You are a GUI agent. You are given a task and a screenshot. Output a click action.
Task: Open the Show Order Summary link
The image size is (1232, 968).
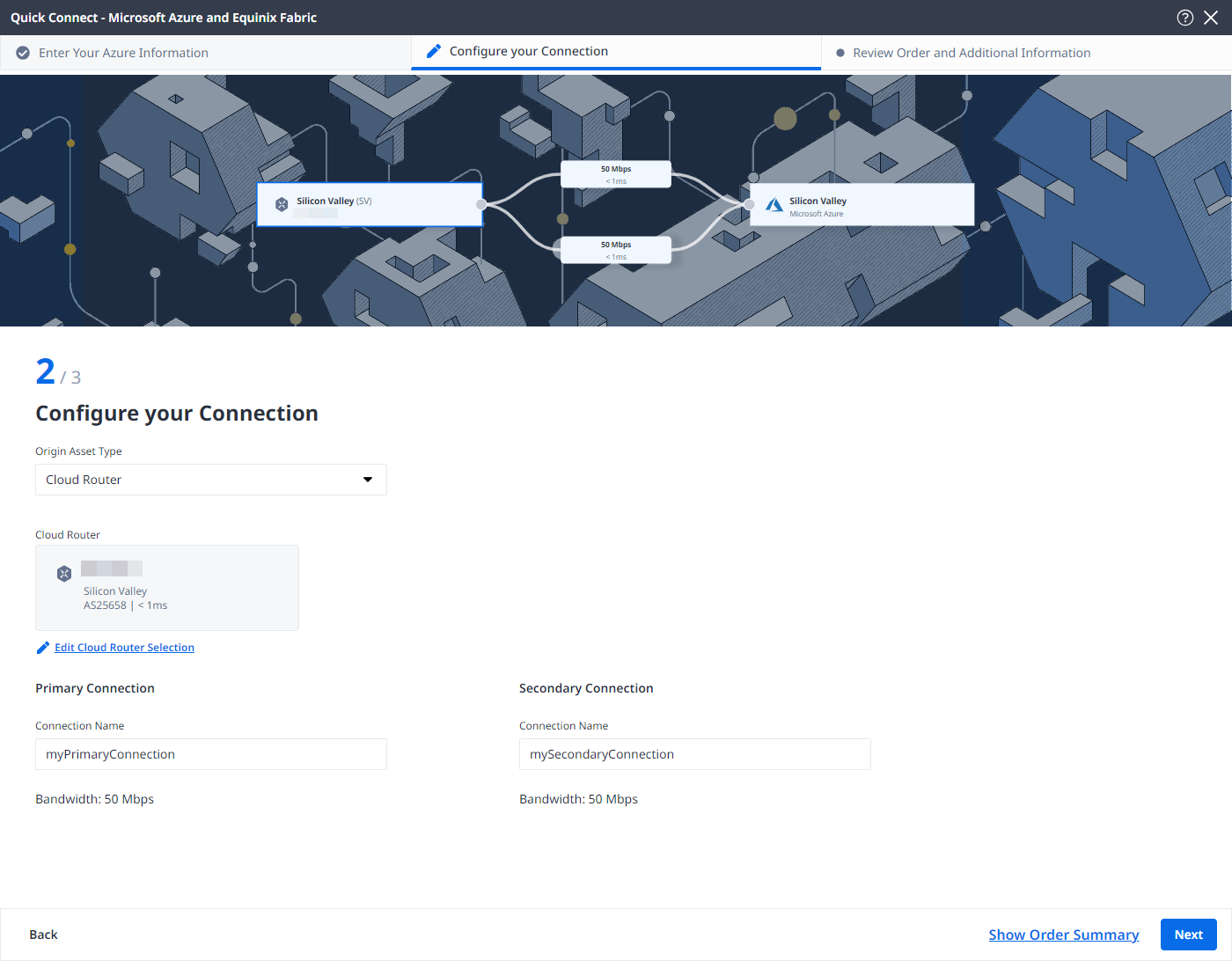(x=1063, y=935)
